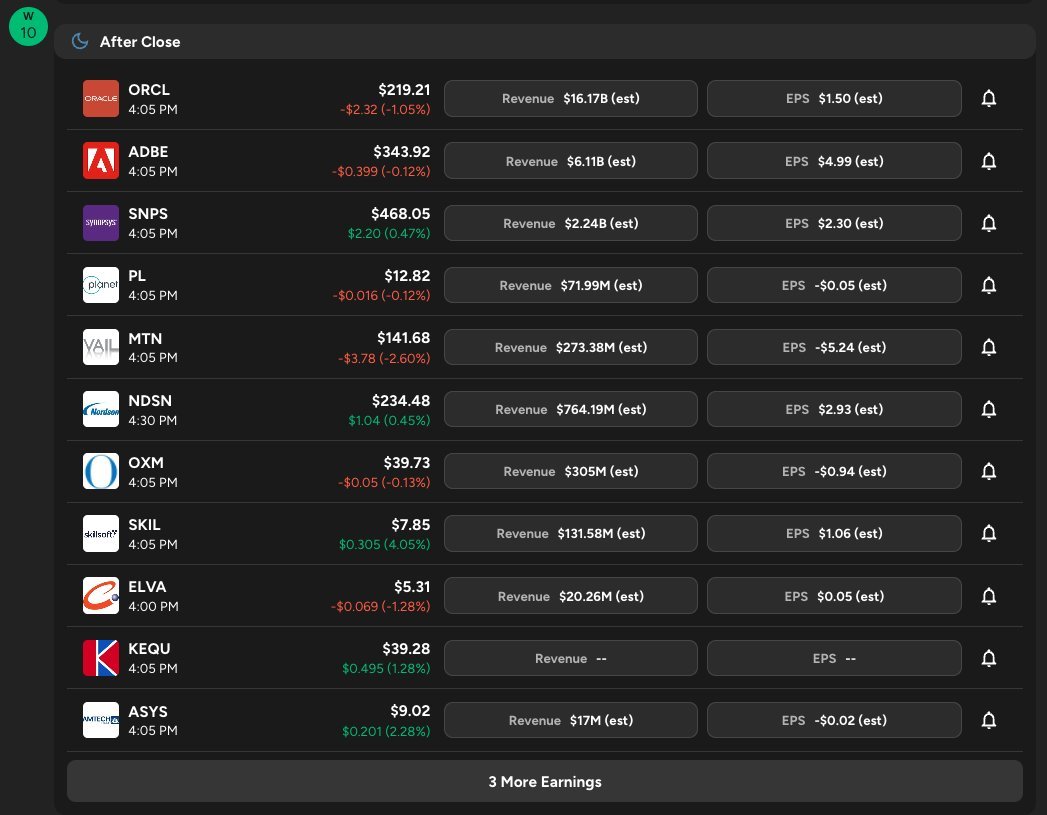1047x815 pixels.
Task: Open SKIL EPS $1.06 estimate
Action: 834,533
